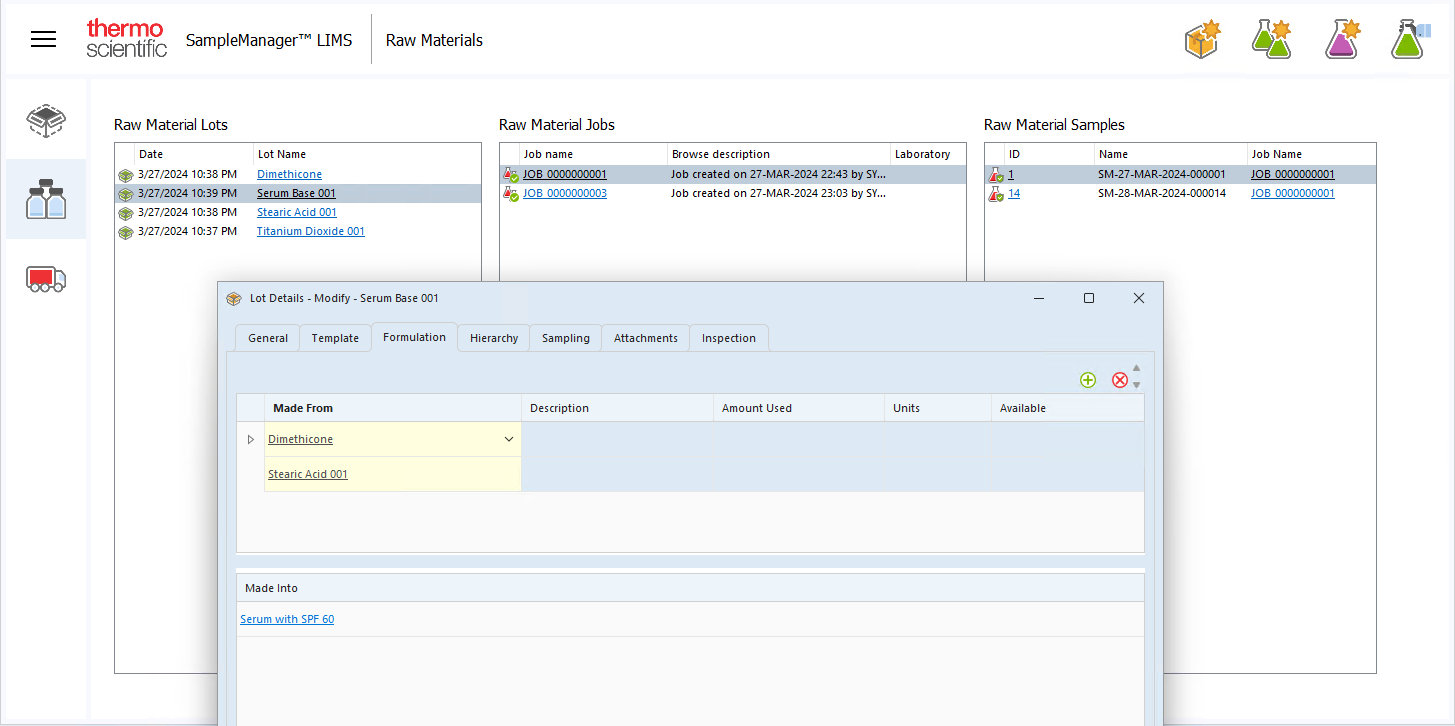Click the Stearic Acid 001 formulation cell
The width and height of the screenshot is (1455, 726).
point(308,474)
